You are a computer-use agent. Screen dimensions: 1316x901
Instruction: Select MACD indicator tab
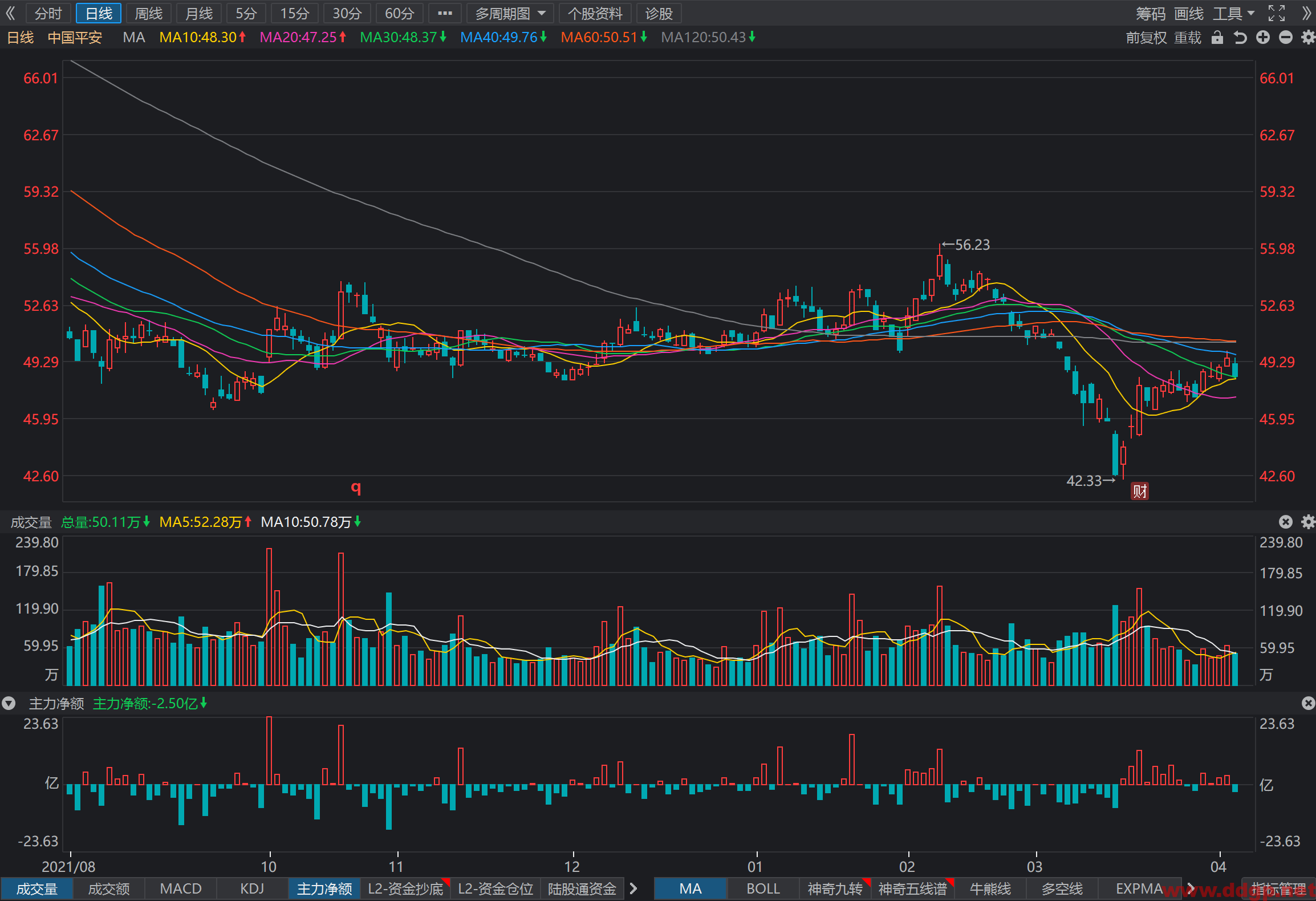181,888
